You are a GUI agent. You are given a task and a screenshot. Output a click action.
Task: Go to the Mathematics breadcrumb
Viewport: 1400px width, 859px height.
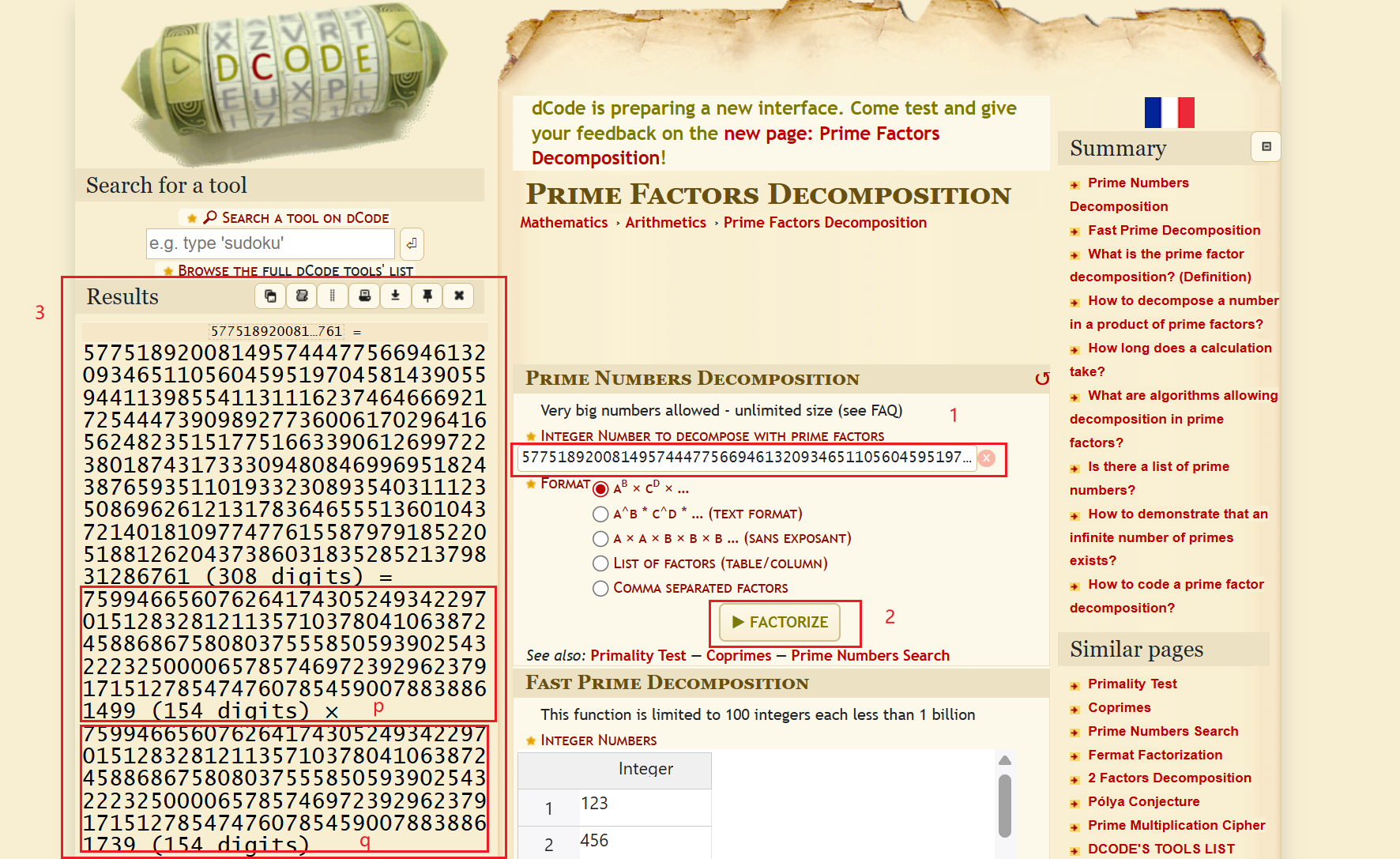pyautogui.click(x=563, y=223)
